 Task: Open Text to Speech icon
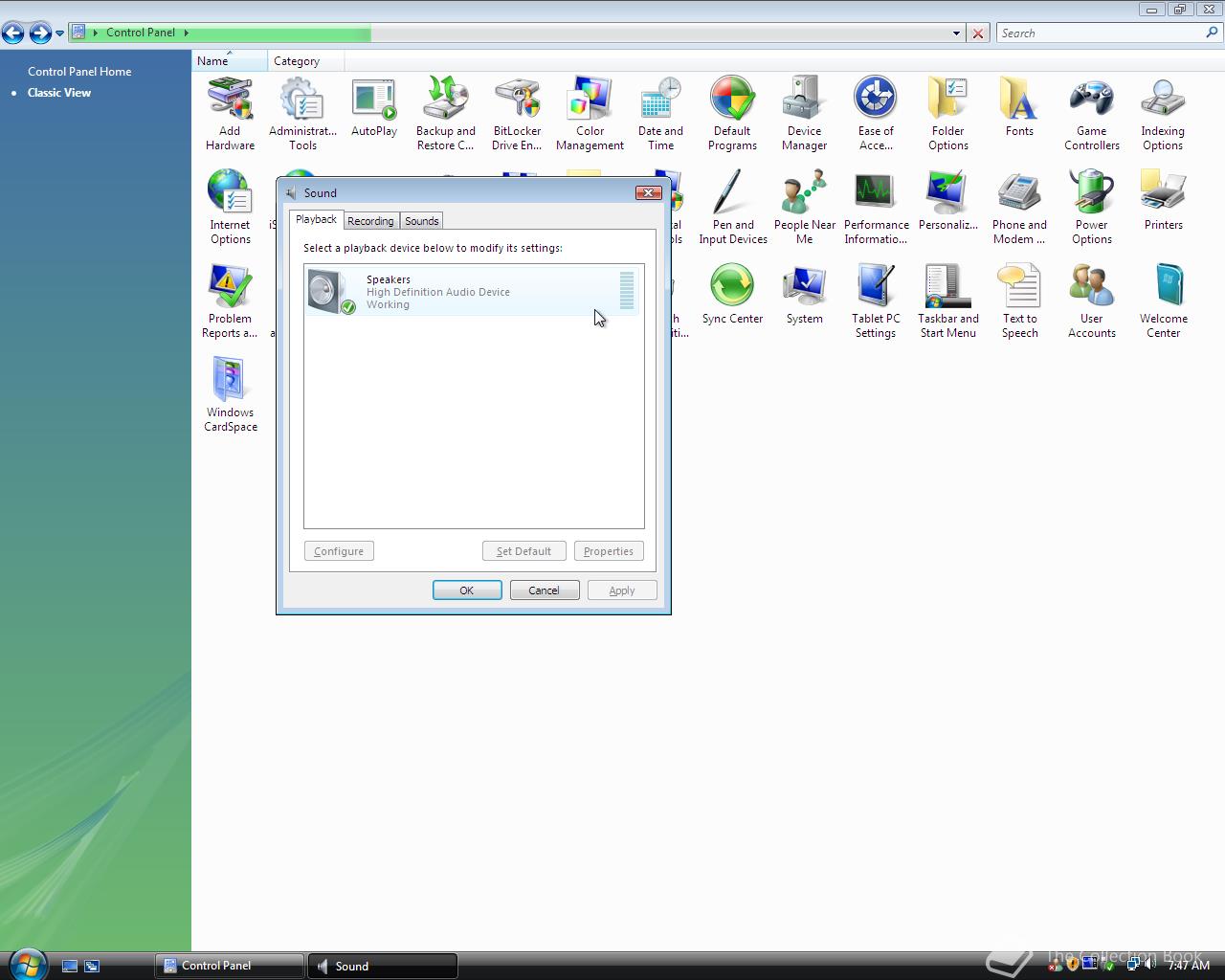coord(1019,301)
